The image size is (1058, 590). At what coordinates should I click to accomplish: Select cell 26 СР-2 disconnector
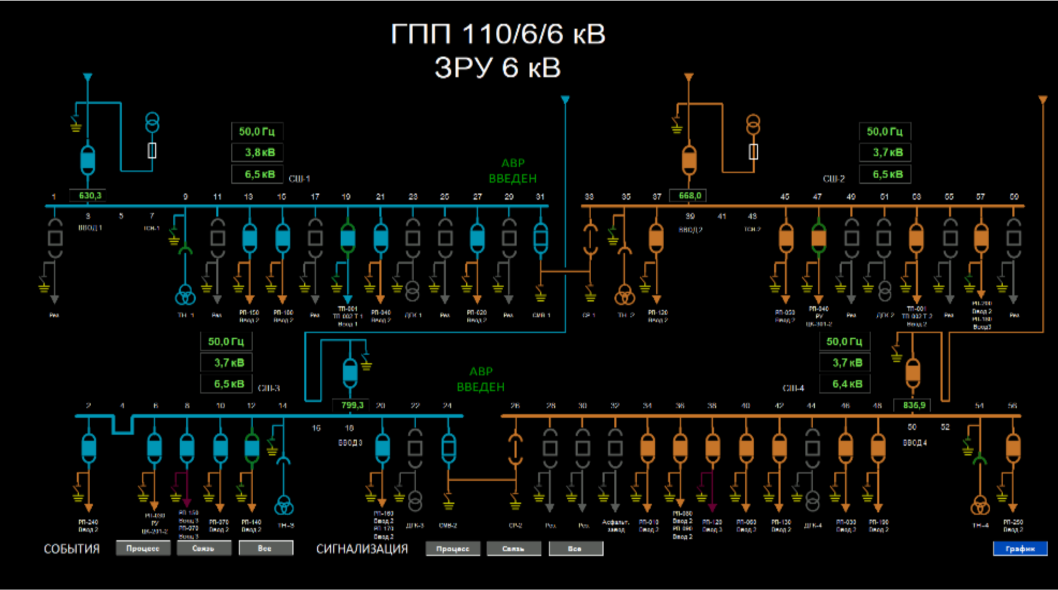tap(516, 448)
